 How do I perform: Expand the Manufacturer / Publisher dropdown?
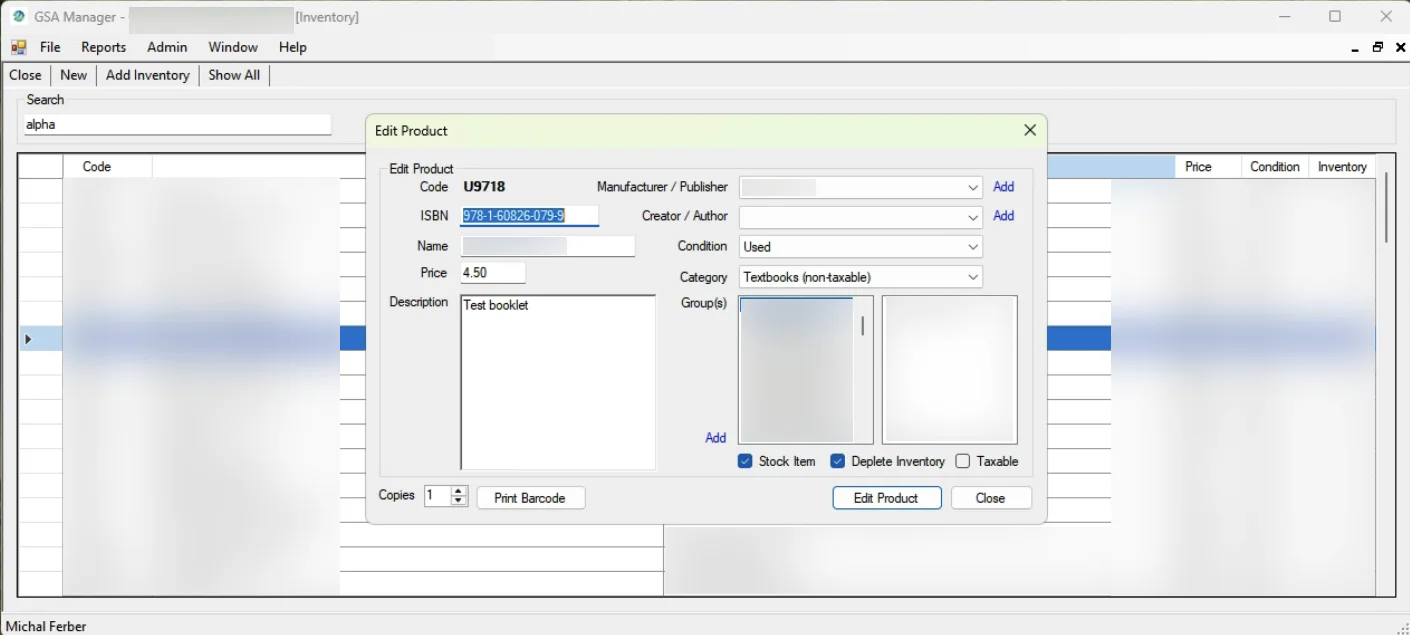click(973, 188)
